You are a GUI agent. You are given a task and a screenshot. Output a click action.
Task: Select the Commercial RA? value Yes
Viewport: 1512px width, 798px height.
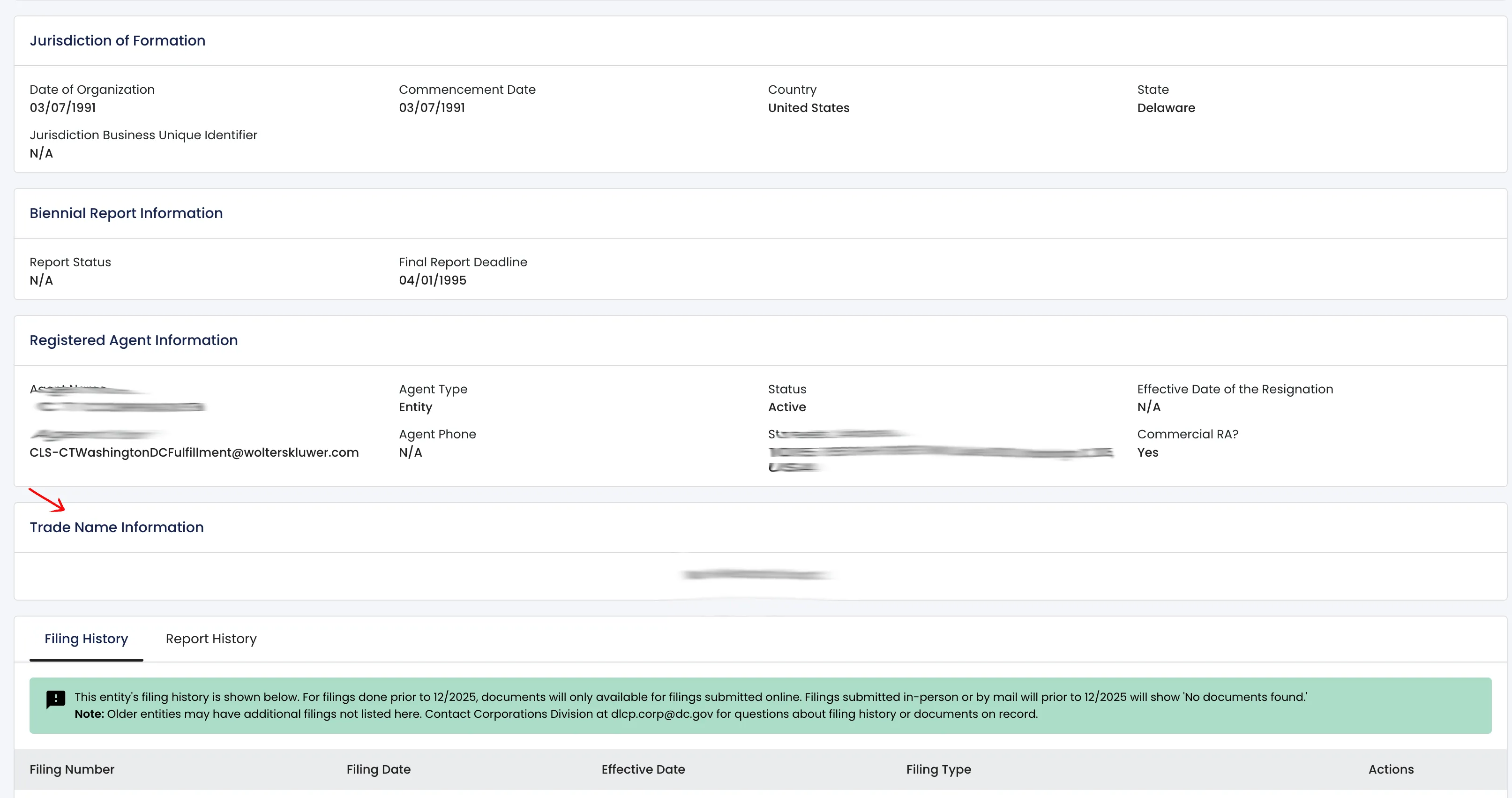pyautogui.click(x=1148, y=453)
